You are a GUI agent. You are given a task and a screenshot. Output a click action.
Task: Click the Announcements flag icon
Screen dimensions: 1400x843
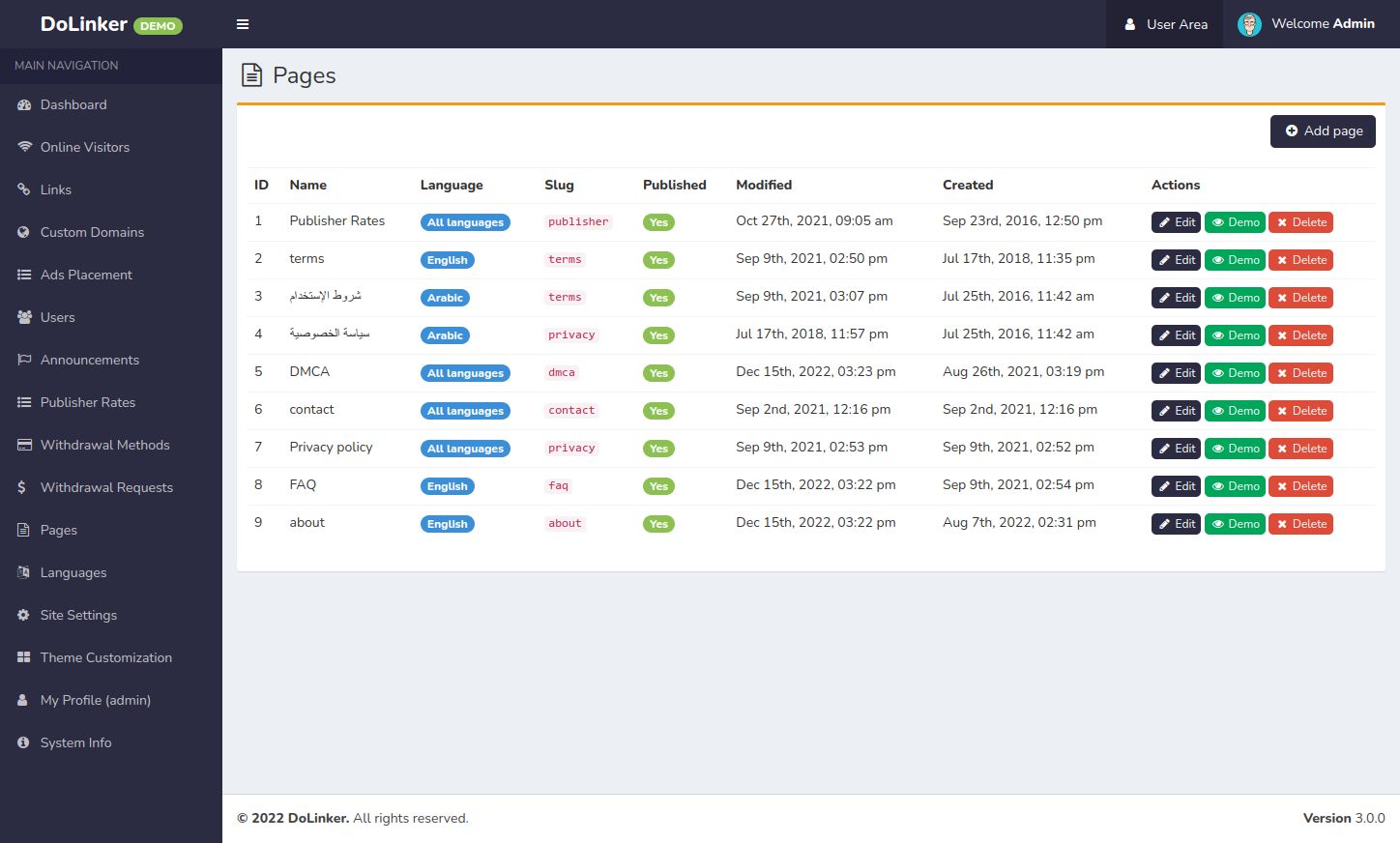click(x=24, y=360)
